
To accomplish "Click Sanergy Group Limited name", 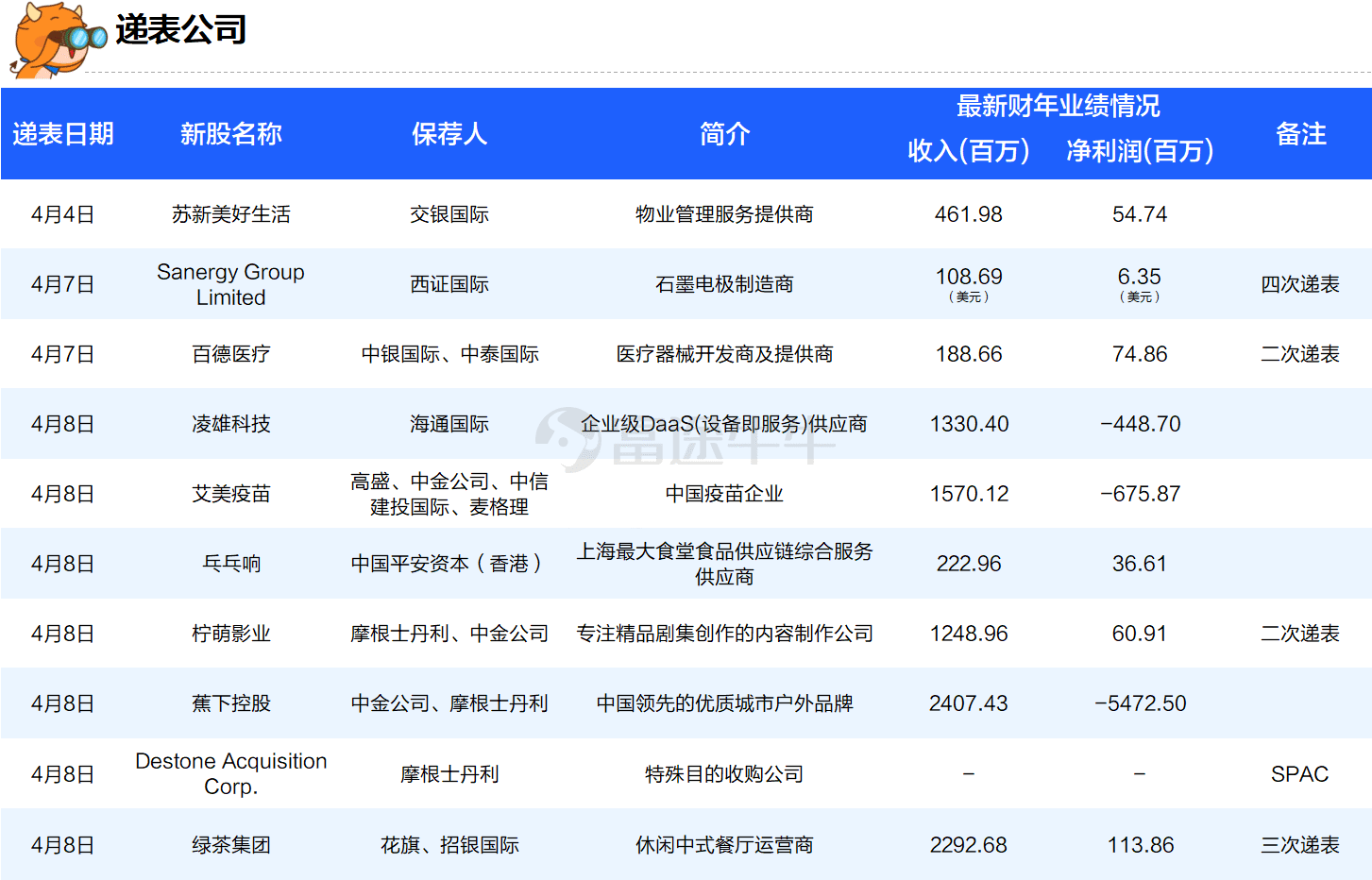I will click(231, 284).
